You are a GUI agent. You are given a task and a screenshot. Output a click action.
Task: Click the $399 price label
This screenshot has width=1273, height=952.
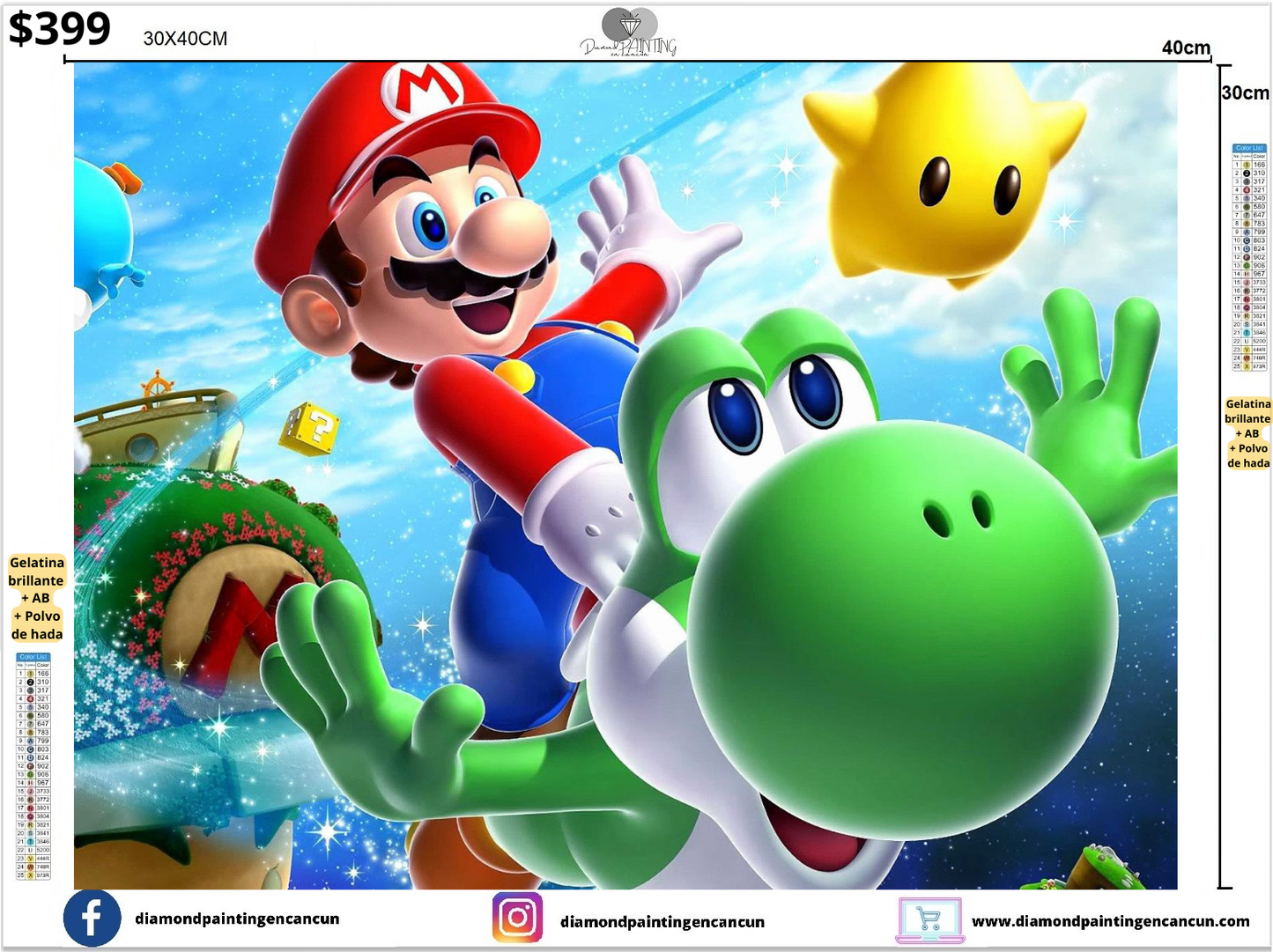point(59,29)
